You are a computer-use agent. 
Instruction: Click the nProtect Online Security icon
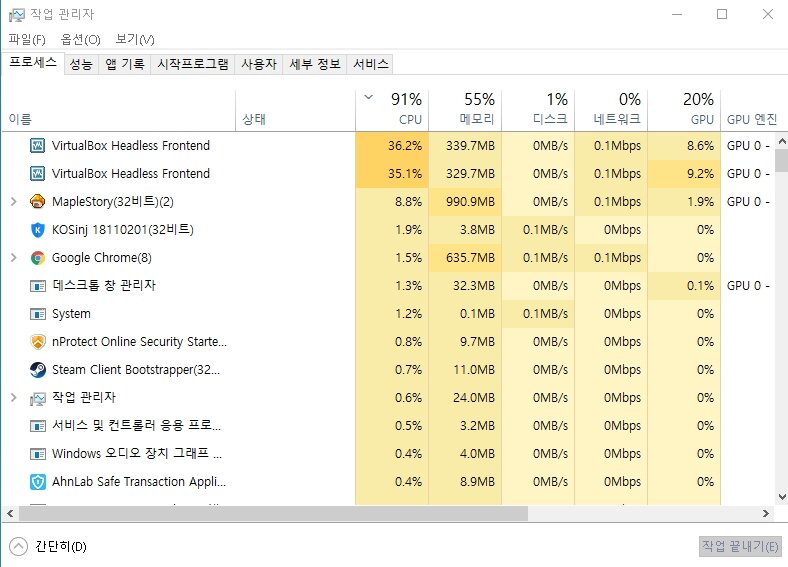click(x=38, y=342)
